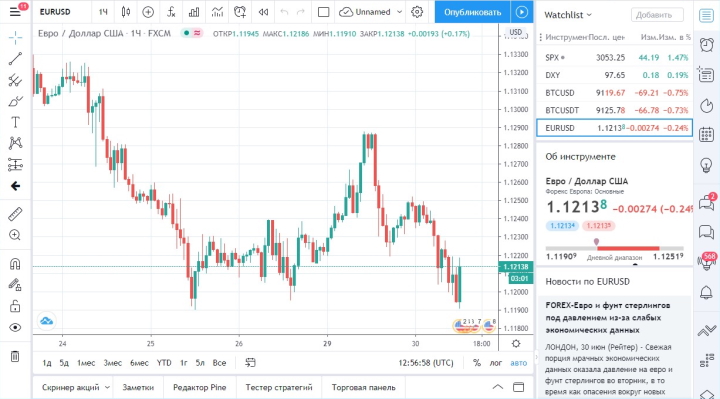The width and height of the screenshot is (720, 399).
Task: Open indicator templates in top toolbar
Action: [217, 12]
